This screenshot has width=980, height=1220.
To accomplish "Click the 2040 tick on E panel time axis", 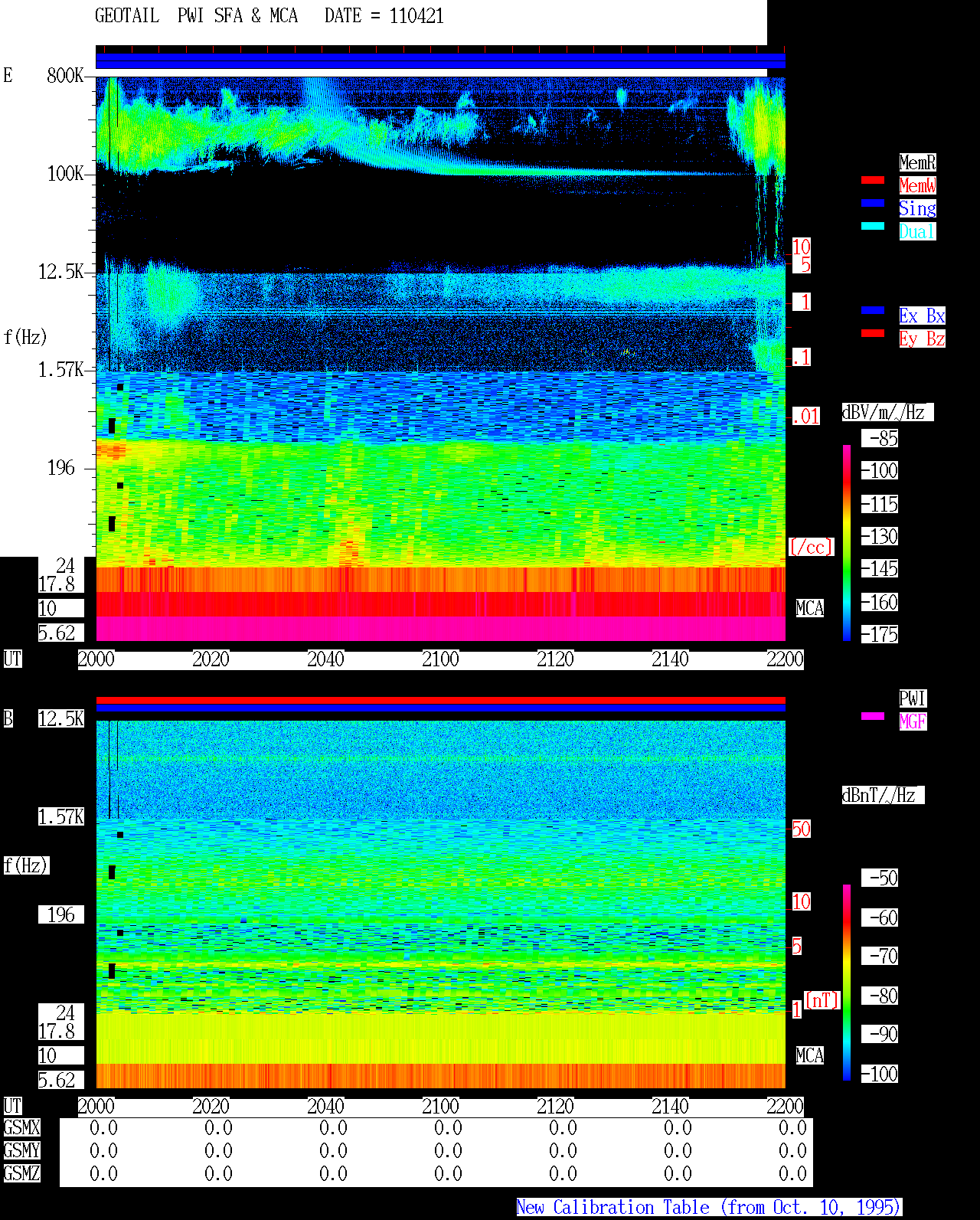I will (325, 659).
